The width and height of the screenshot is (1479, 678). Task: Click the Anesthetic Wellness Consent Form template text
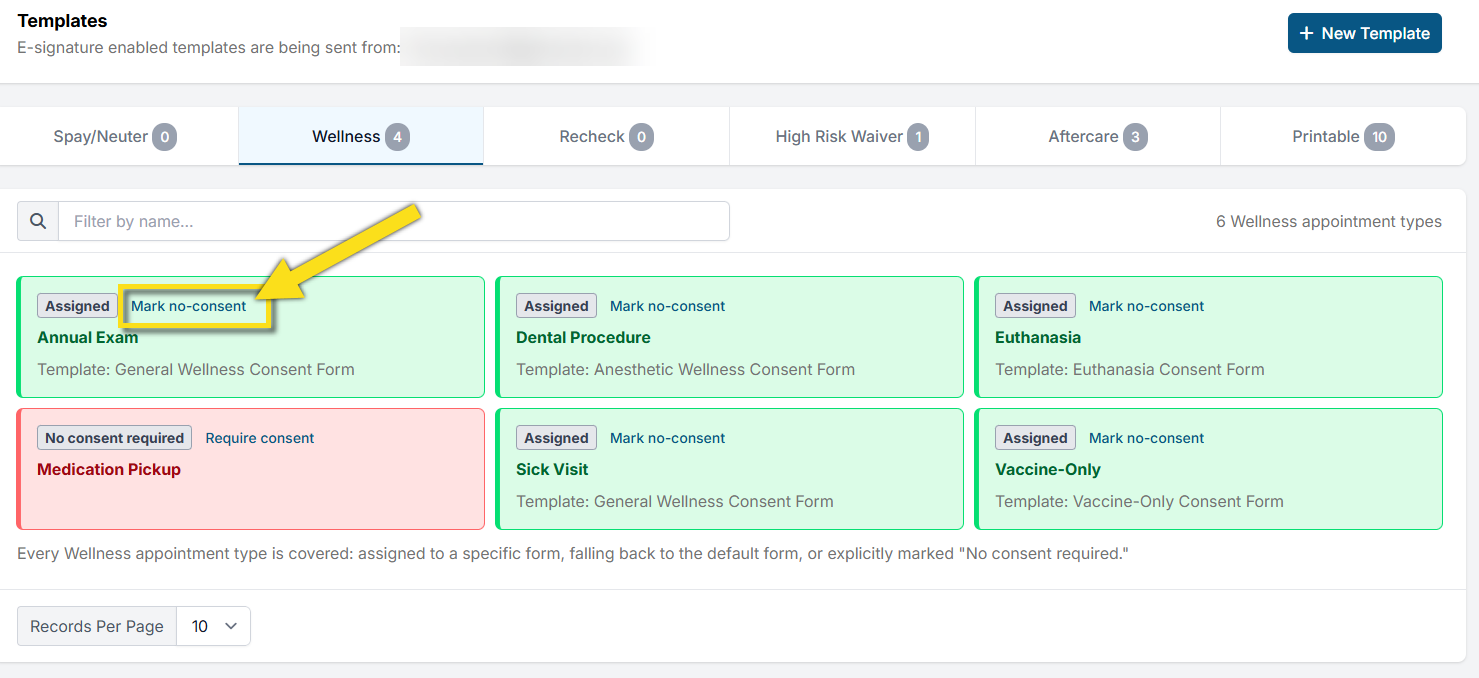tap(724, 369)
